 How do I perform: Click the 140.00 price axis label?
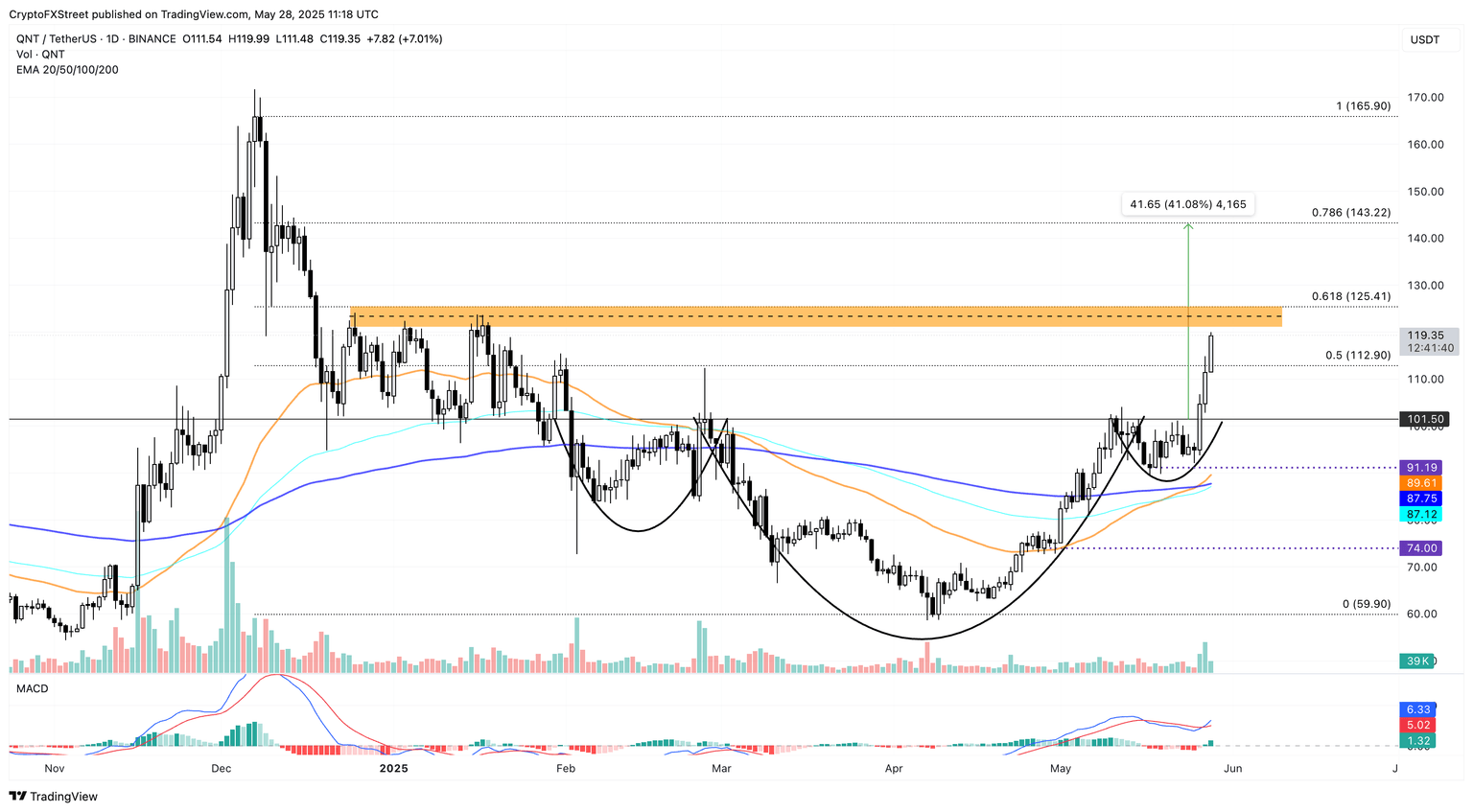[1426, 239]
